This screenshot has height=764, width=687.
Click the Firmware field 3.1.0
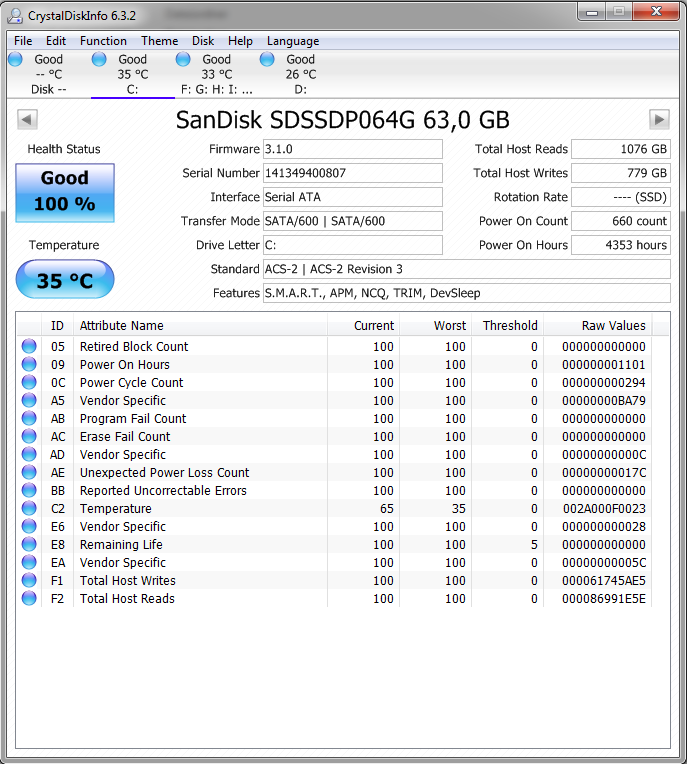353,149
